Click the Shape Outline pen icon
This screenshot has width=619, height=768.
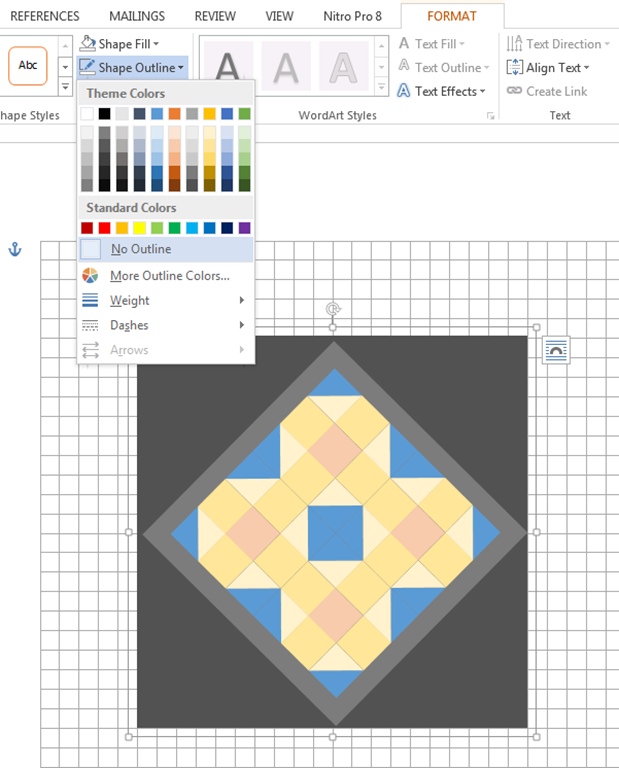pyautogui.click(x=87, y=66)
